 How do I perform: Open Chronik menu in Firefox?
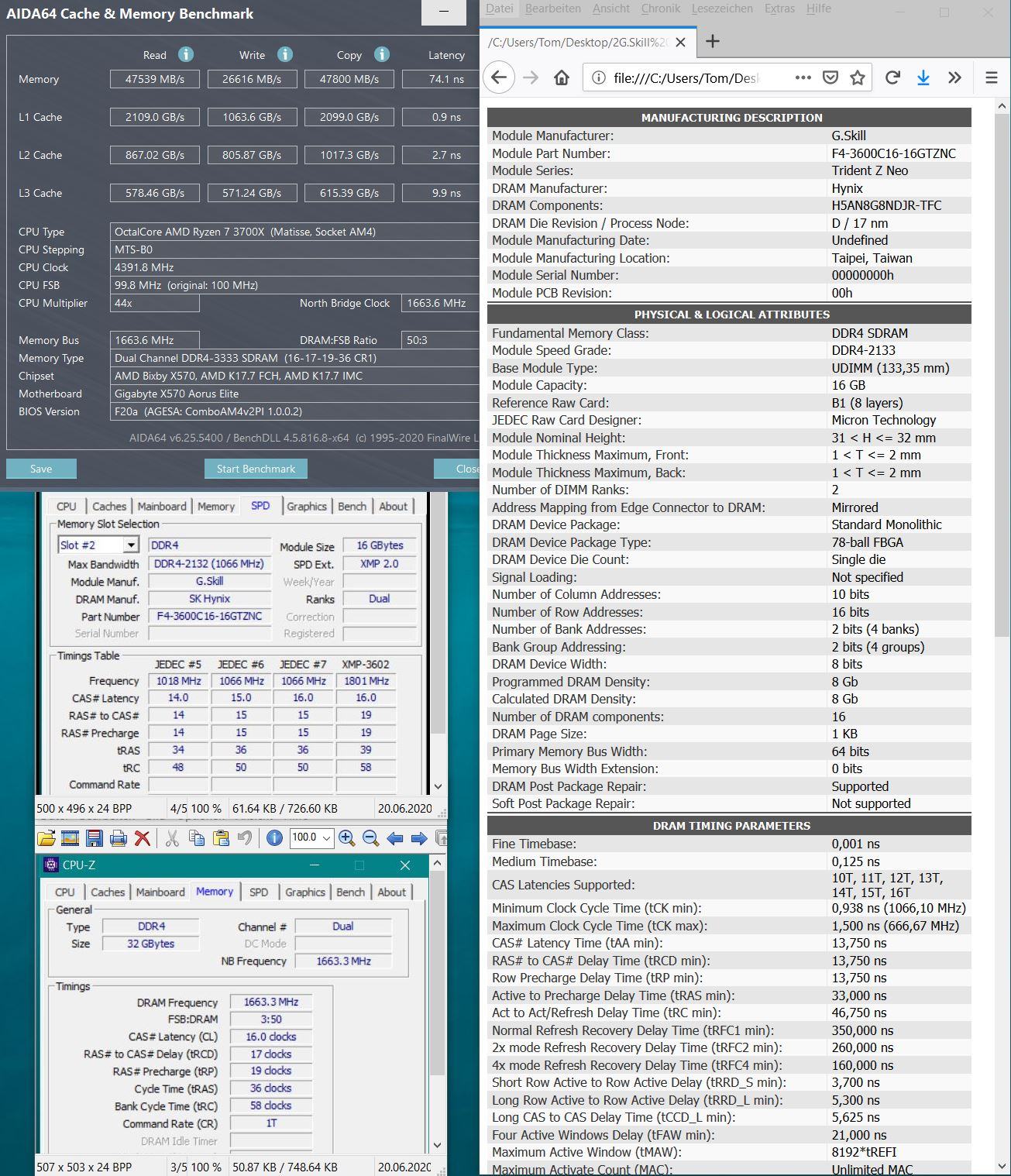pos(661,9)
